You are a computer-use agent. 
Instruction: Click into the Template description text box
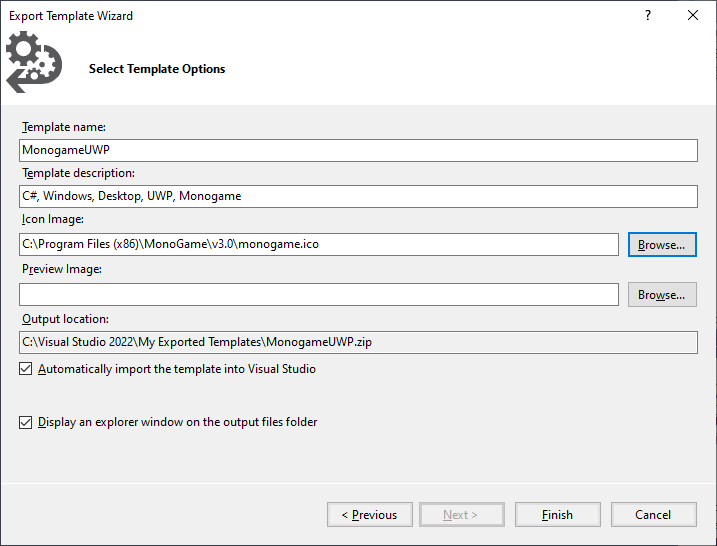[x=358, y=196]
